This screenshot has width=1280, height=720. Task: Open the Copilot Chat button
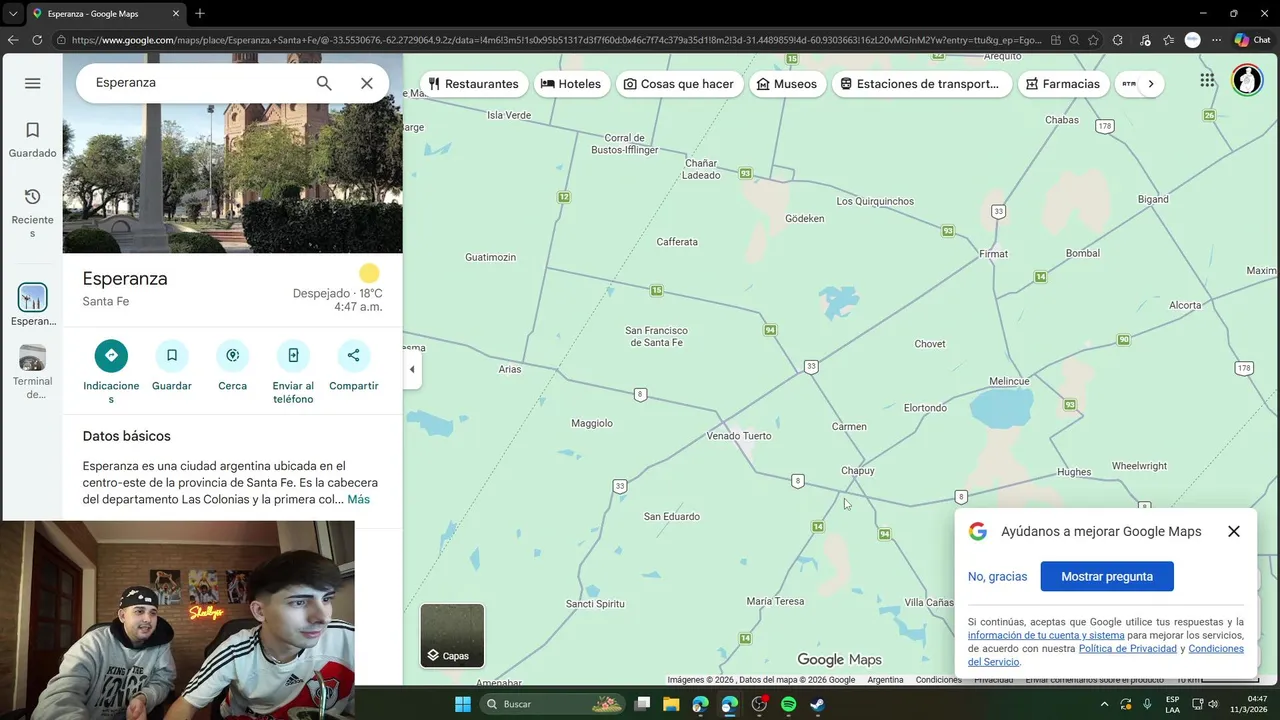pos(1252,40)
